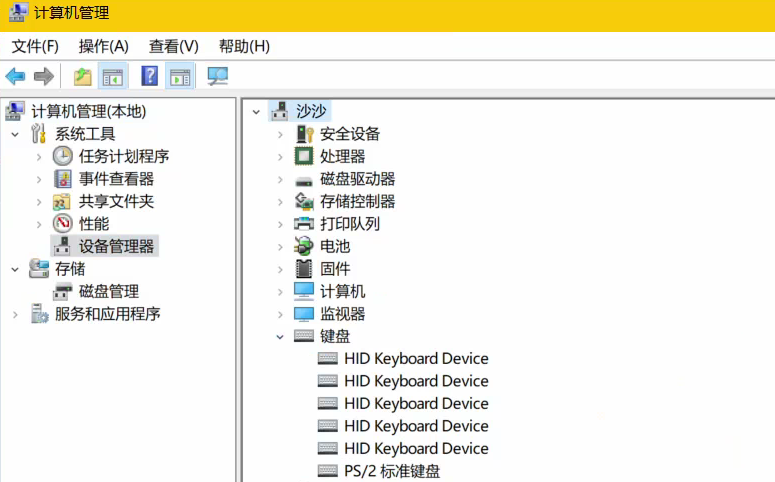Collapse the 键盘 device category
This screenshot has width=775, height=482.
280,337
